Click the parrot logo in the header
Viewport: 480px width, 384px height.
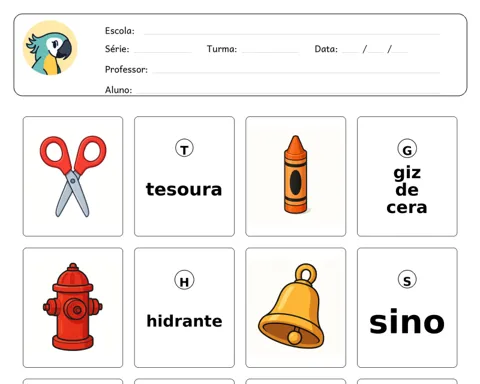(x=50, y=48)
